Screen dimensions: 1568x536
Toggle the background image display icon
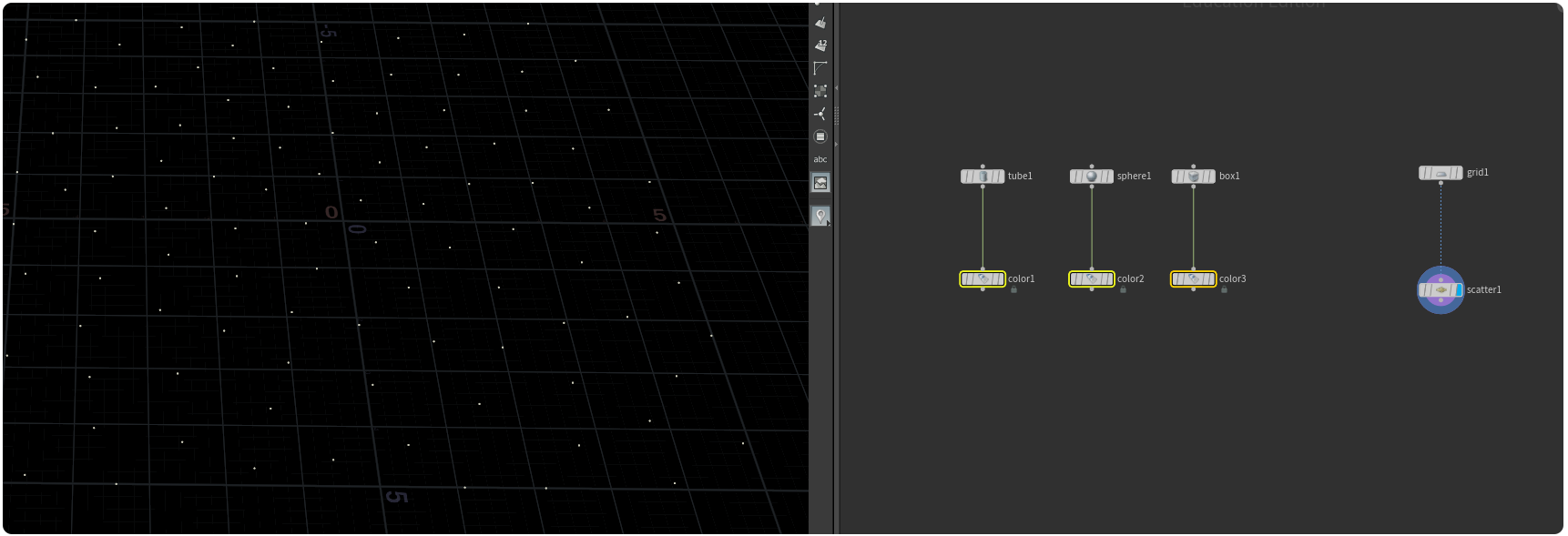(x=820, y=183)
